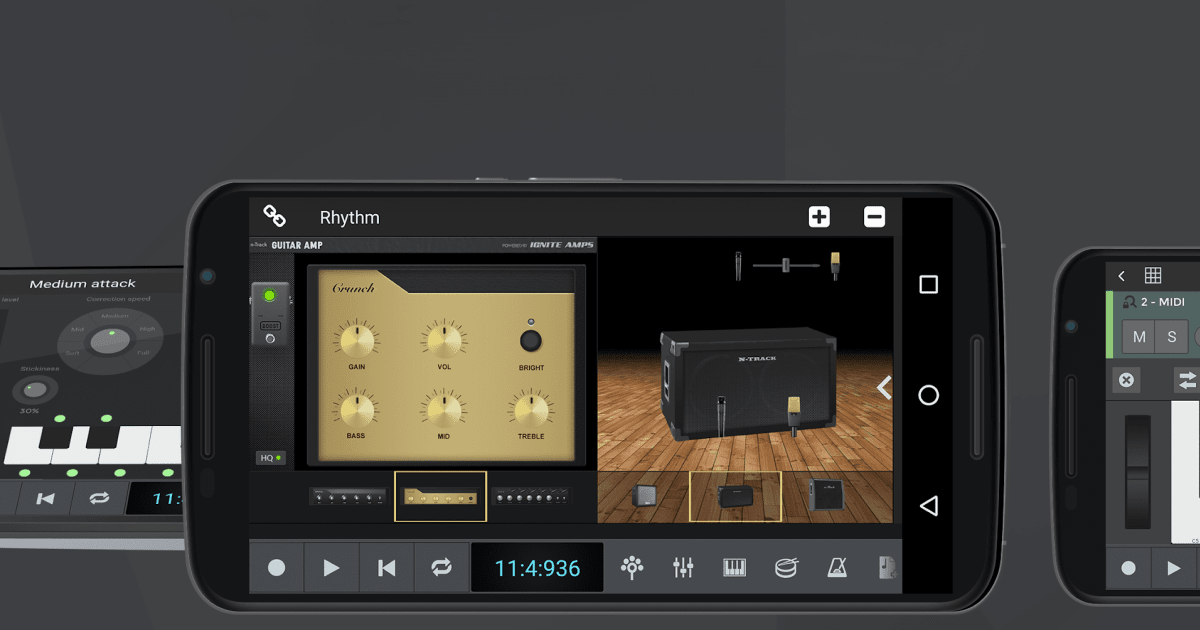Click the Bass knob on the Crunch amp
This screenshot has width=1200, height=630.
tap(357, 408)
